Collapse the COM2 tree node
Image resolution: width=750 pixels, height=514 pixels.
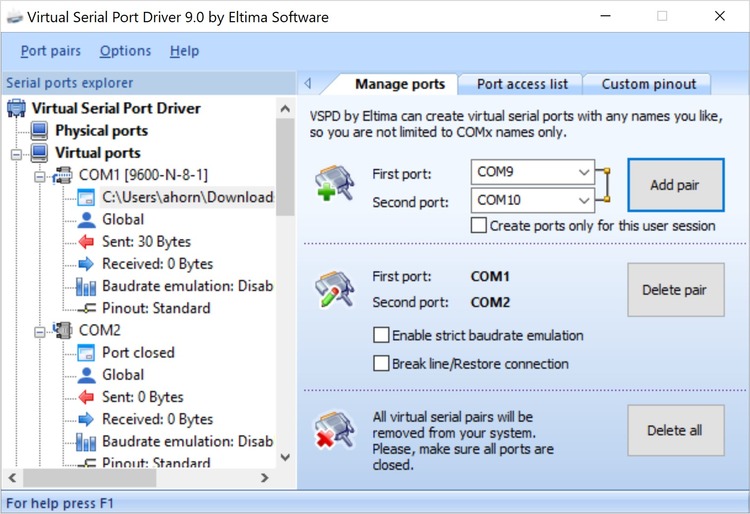click(40, 331)
